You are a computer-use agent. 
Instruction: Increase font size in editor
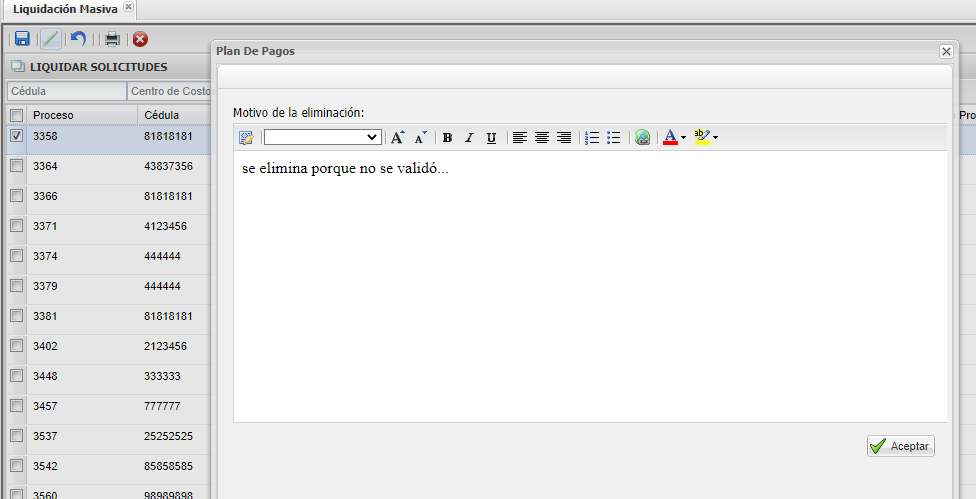pyautogui.click(x=398, y=138)
